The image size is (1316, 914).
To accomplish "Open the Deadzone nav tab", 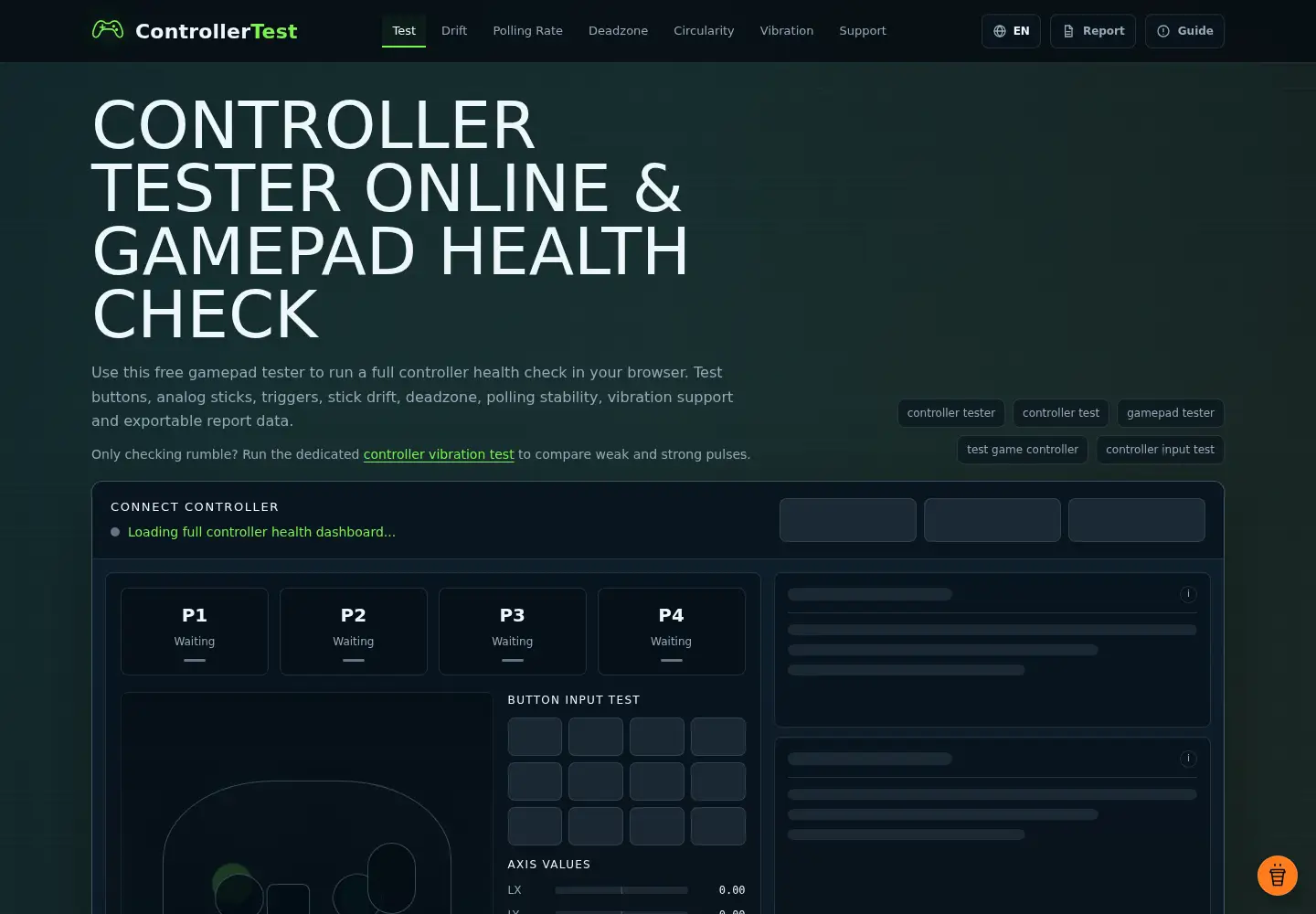I will [619, 30].
